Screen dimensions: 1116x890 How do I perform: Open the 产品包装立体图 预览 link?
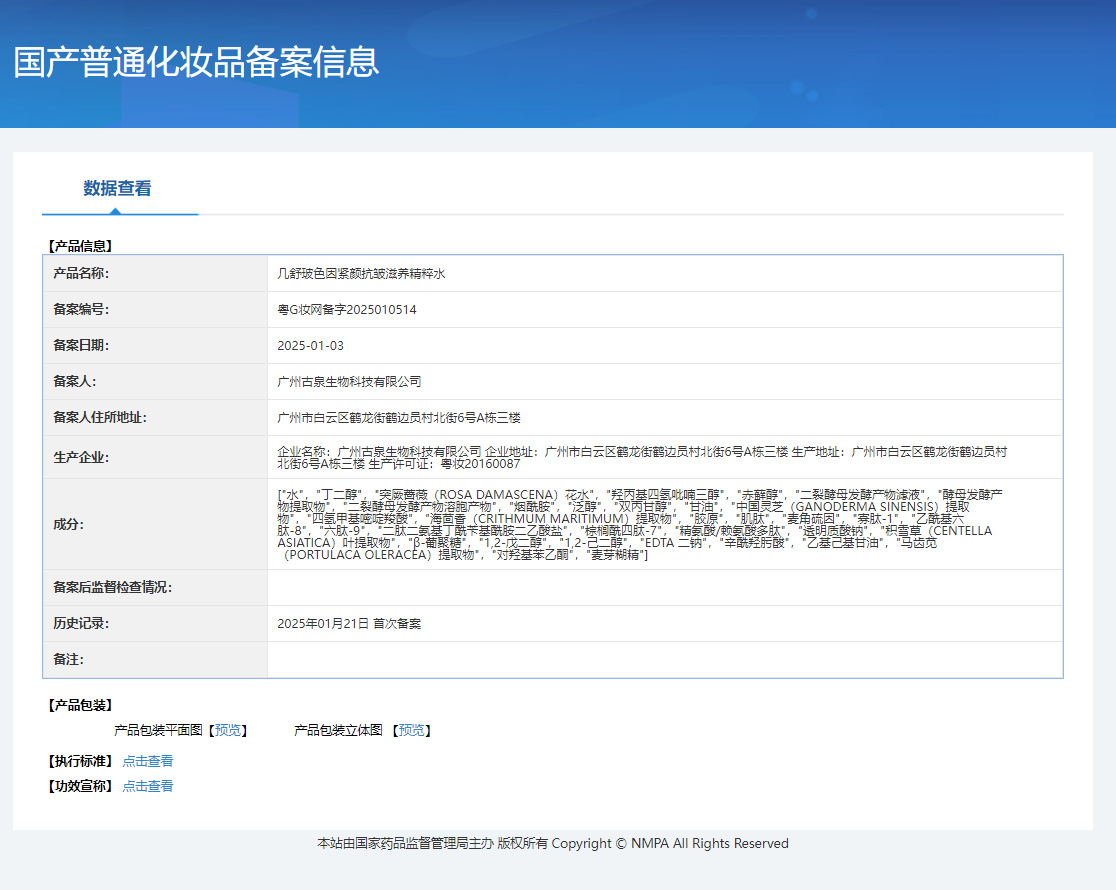point(411,731)
